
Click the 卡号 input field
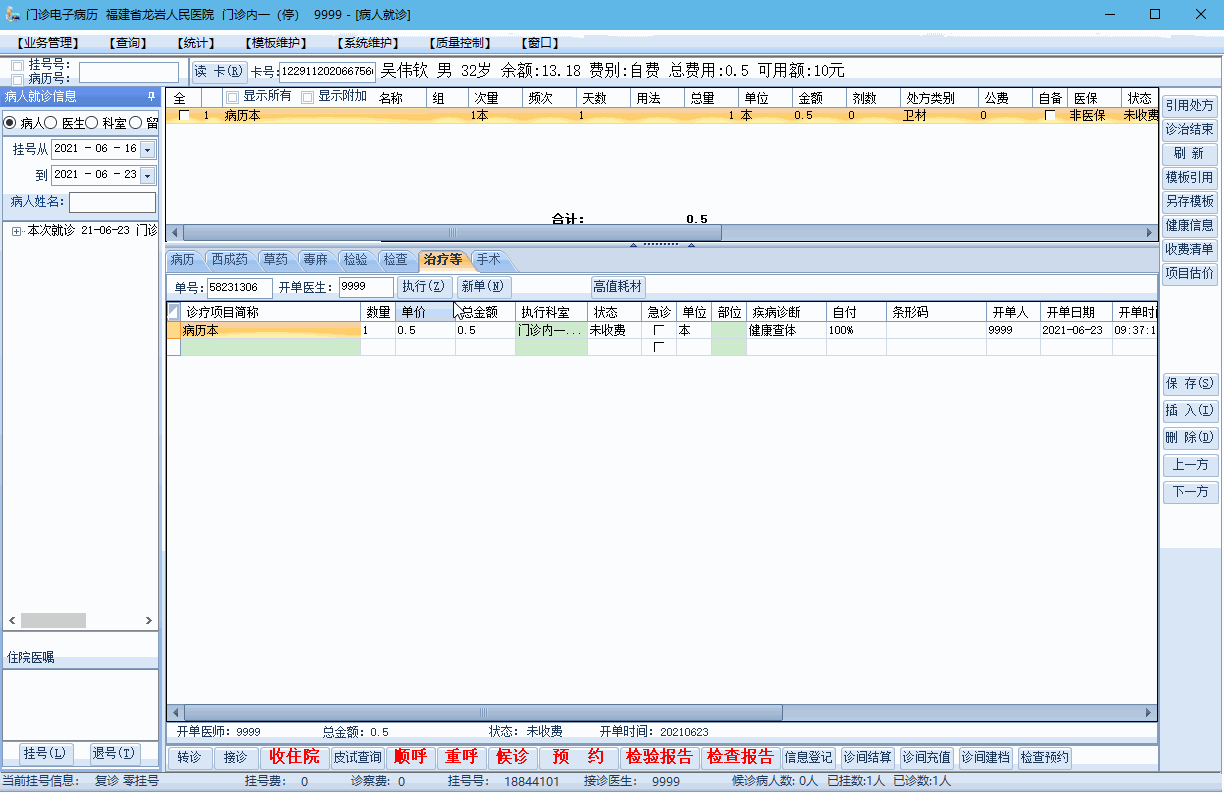tap(327, 71)
